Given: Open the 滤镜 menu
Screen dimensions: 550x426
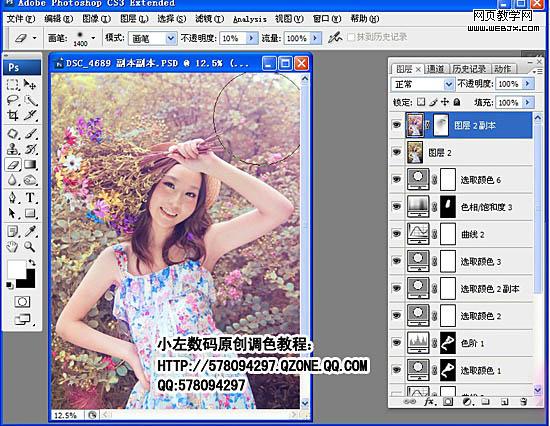Looking at the screenshot, I should tap(209, 18).
